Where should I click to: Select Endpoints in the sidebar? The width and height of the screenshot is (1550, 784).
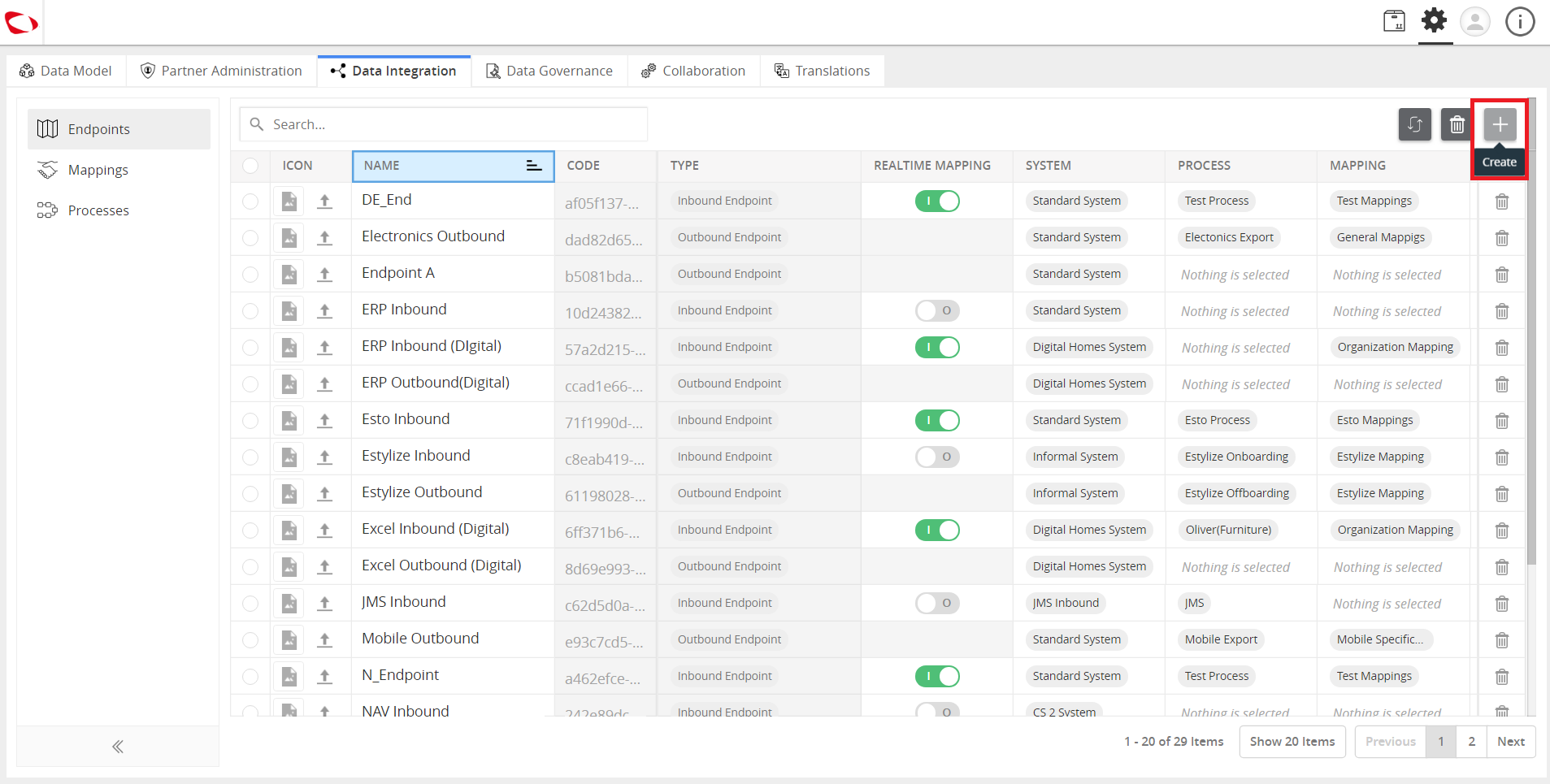[119, 129]
